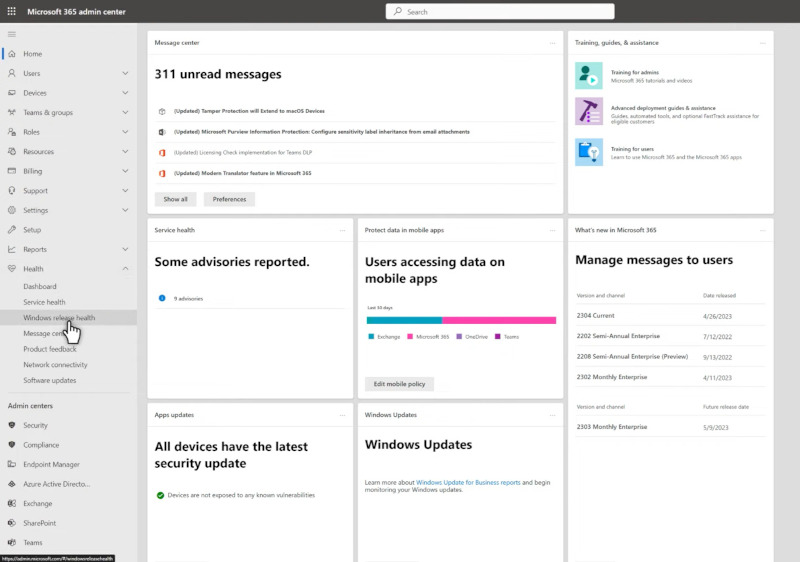
Task: Click the Settings gear icon
Action: tap(12, 210)
